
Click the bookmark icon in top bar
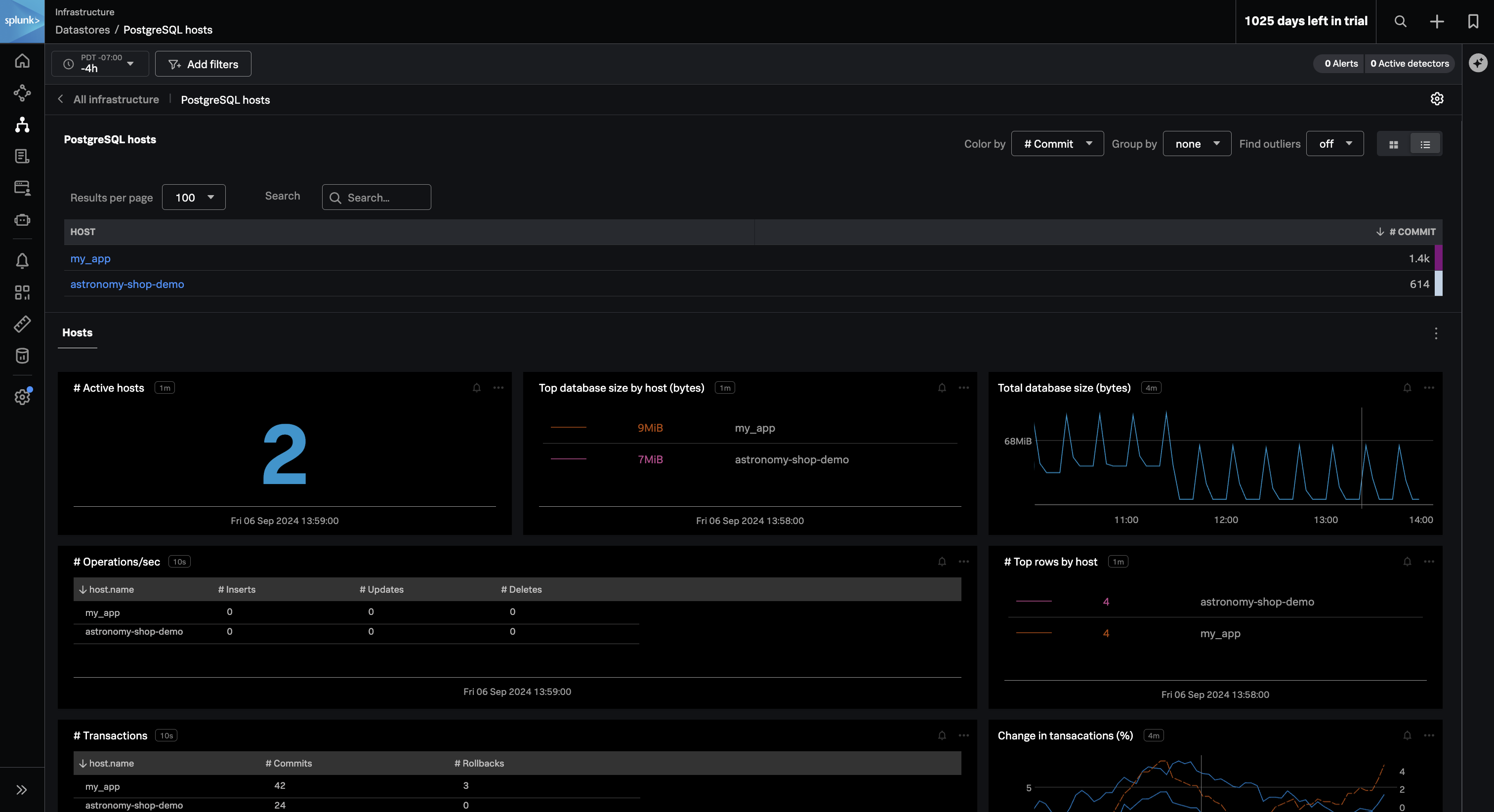1473,21
